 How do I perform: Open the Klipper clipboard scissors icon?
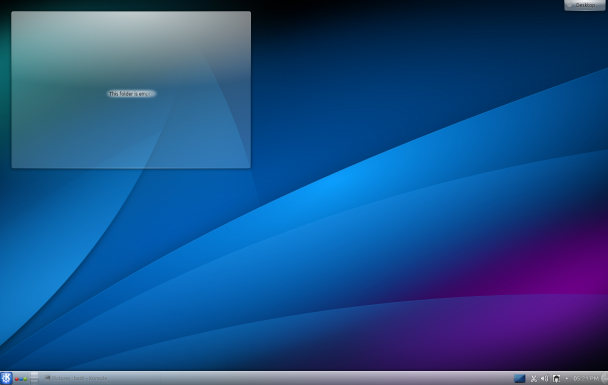point(534,378)
